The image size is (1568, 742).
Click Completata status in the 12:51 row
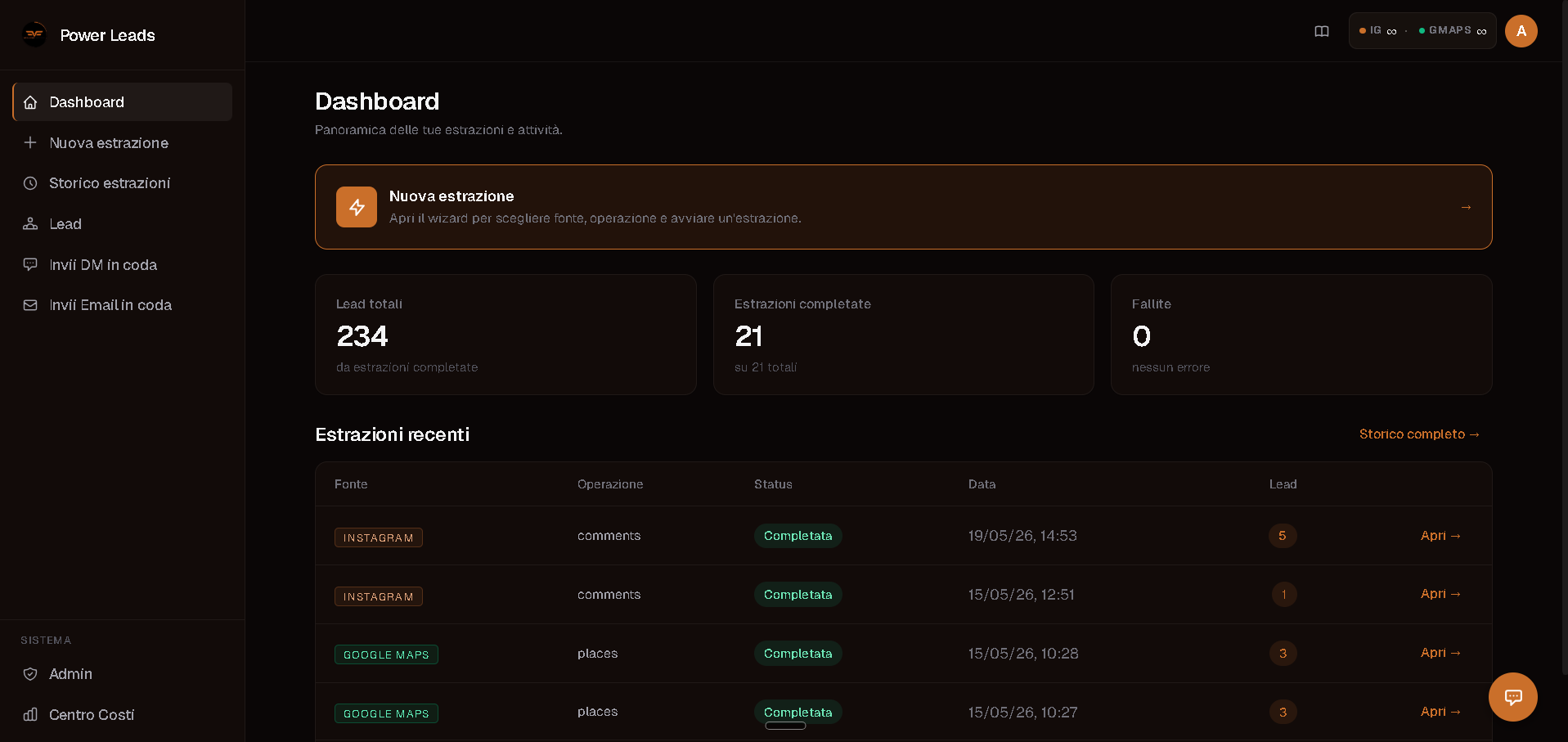pos(798,595)
